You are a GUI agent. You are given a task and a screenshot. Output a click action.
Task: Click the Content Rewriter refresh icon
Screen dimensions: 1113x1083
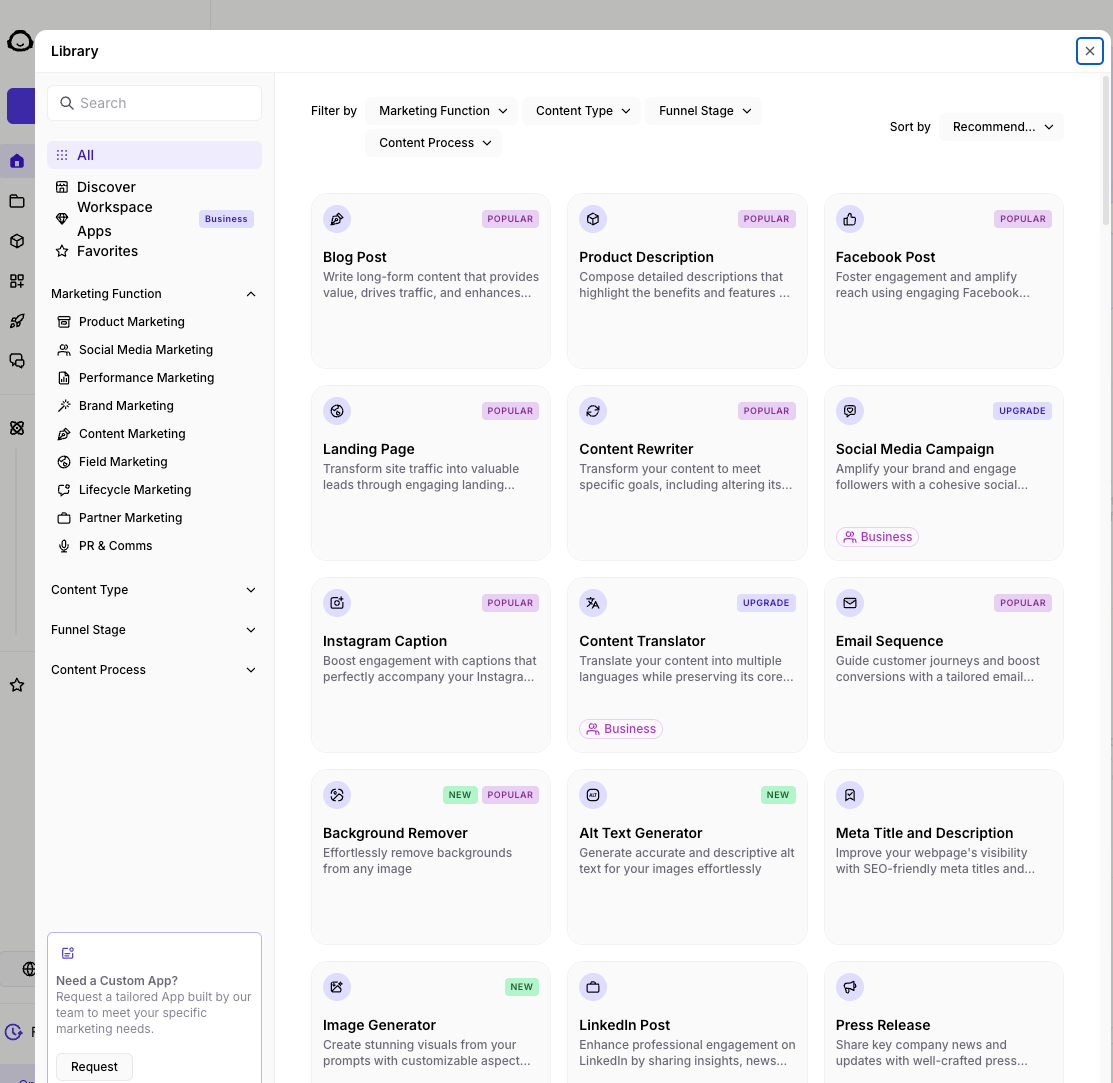click(593, 411)
